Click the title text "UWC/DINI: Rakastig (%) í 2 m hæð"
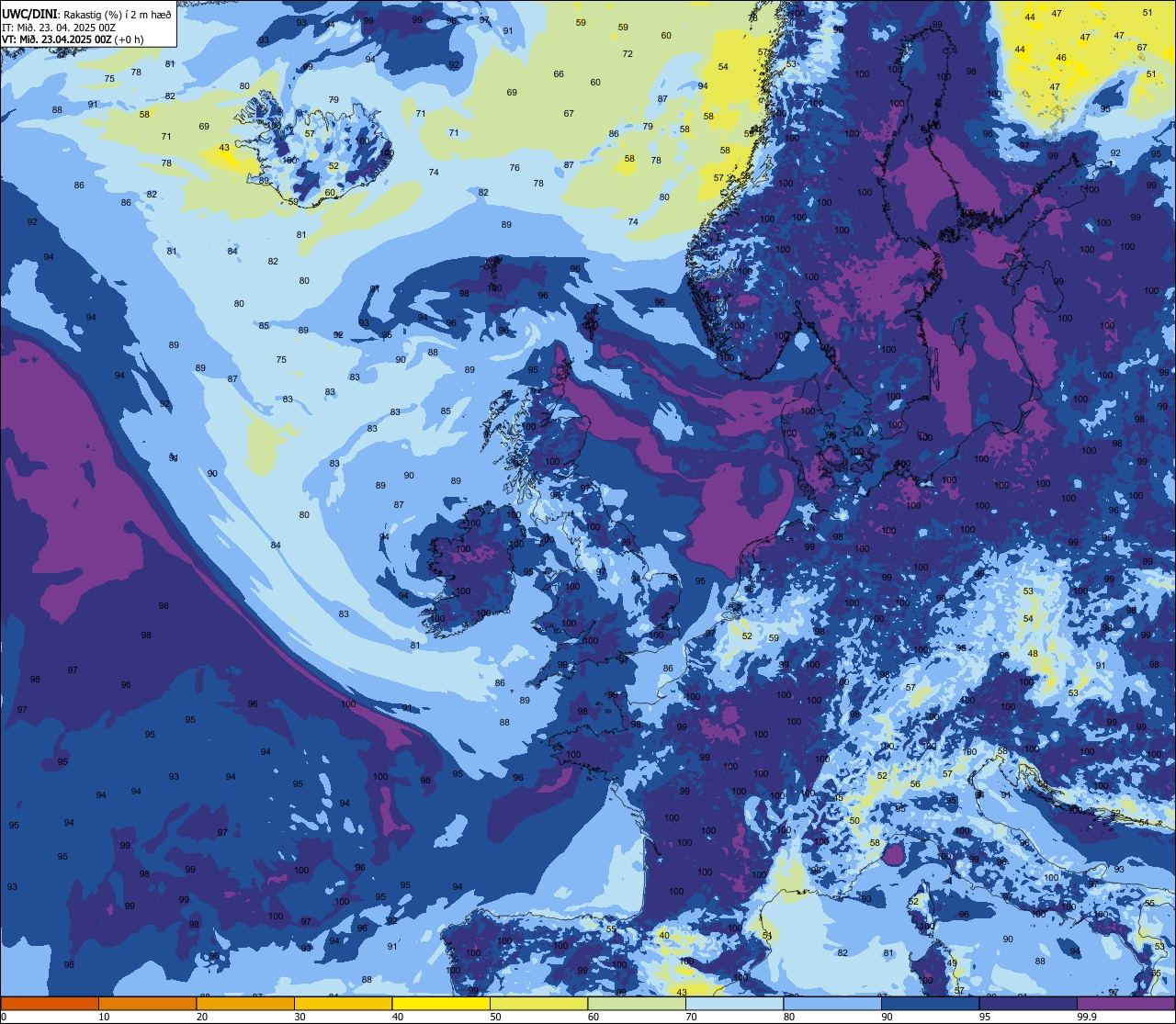Viewport: 1176px width, 1024px height. point(86,14)
